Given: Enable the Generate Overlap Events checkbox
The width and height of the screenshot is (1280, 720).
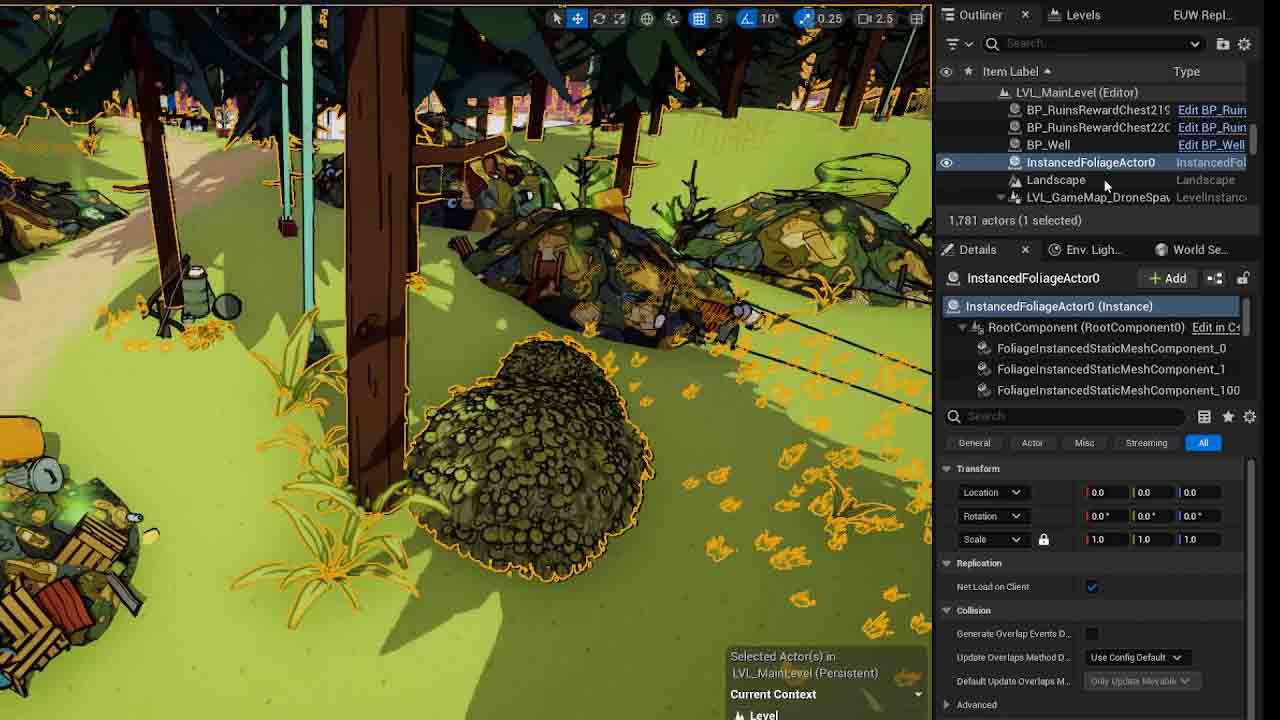Looking at the screenshot, I should (1092, 634).
